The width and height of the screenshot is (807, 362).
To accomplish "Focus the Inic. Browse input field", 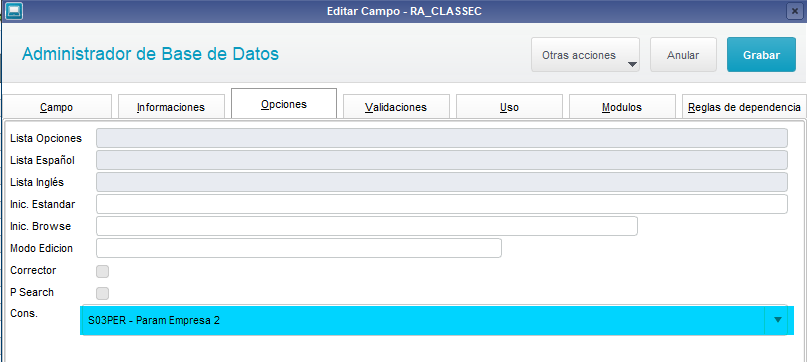I will (366, 226).
